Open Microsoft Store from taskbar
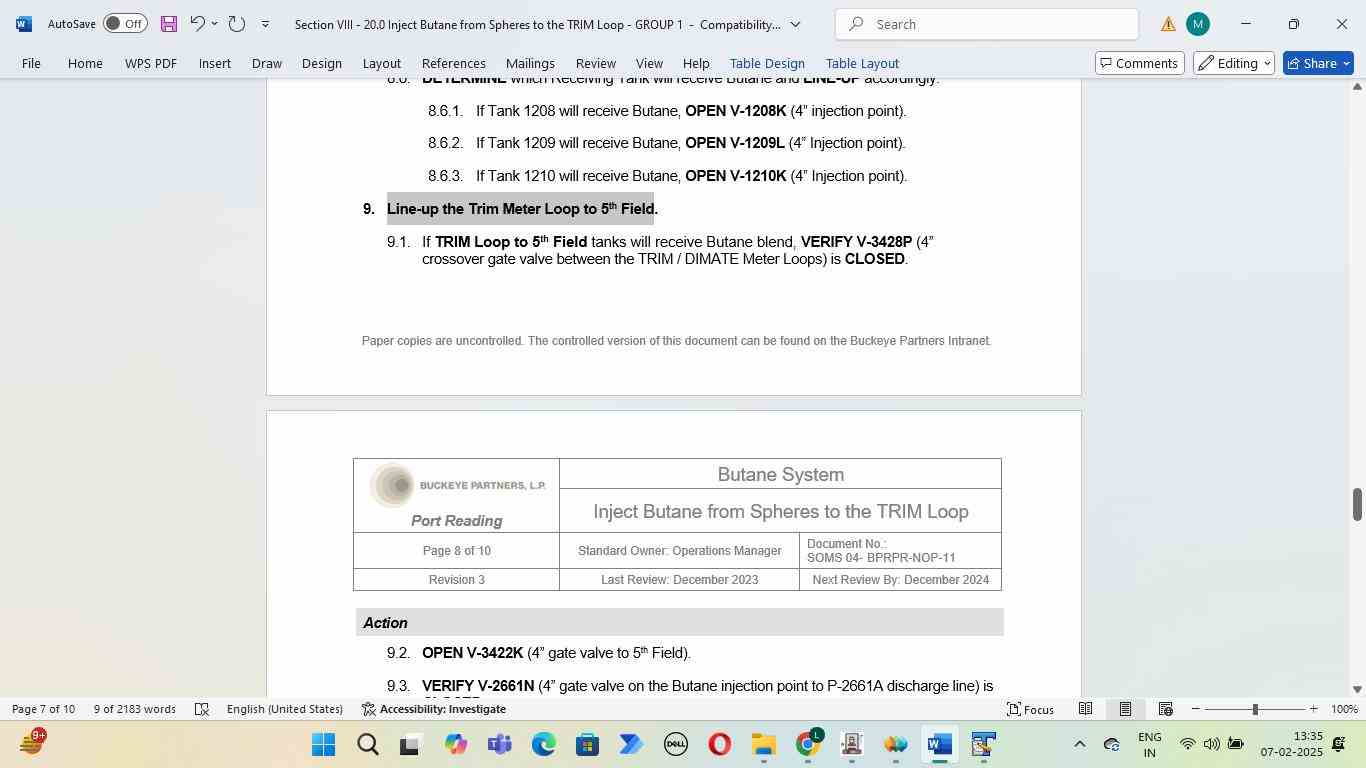Image resolution: width=1366 pixels, height=768 pixels. click(x=587, y=745)
